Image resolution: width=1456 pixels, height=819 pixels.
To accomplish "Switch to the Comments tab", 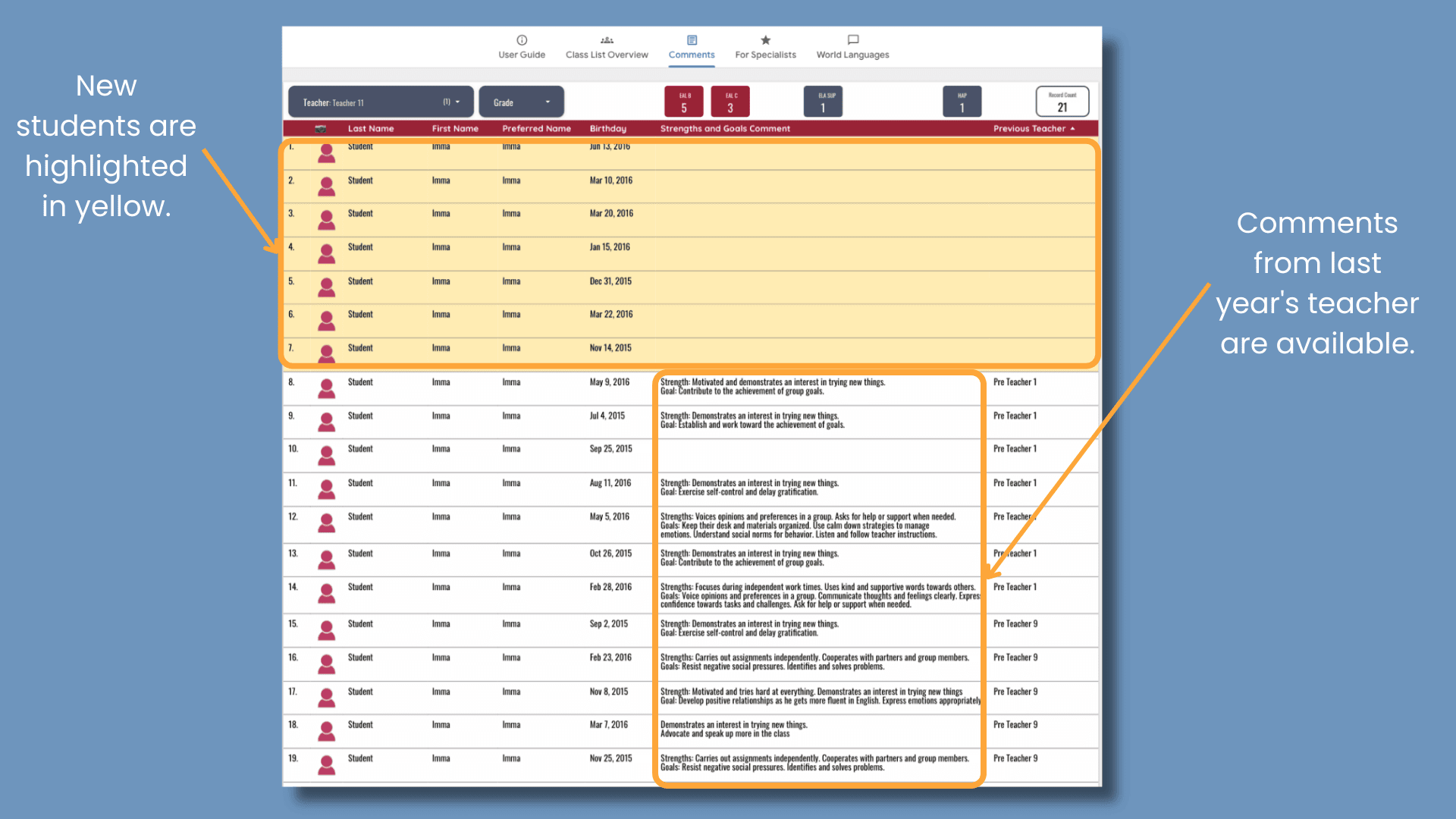I will tap(691, 54).
